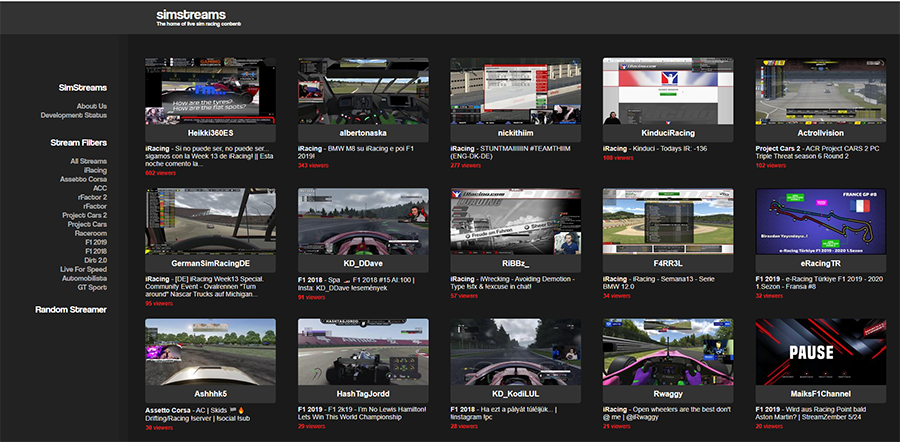This screenshot has height=442, width=900.
Task: Filter streams by Automobilista
Action: coord(85,278)
